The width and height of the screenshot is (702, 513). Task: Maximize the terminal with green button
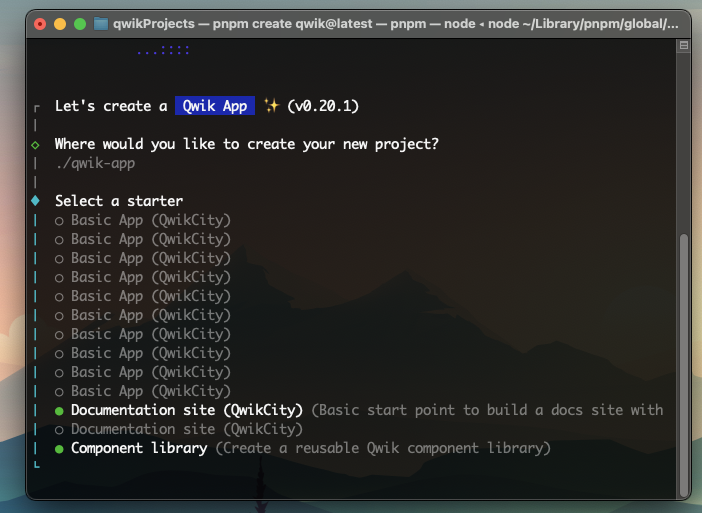click(80, 24)
